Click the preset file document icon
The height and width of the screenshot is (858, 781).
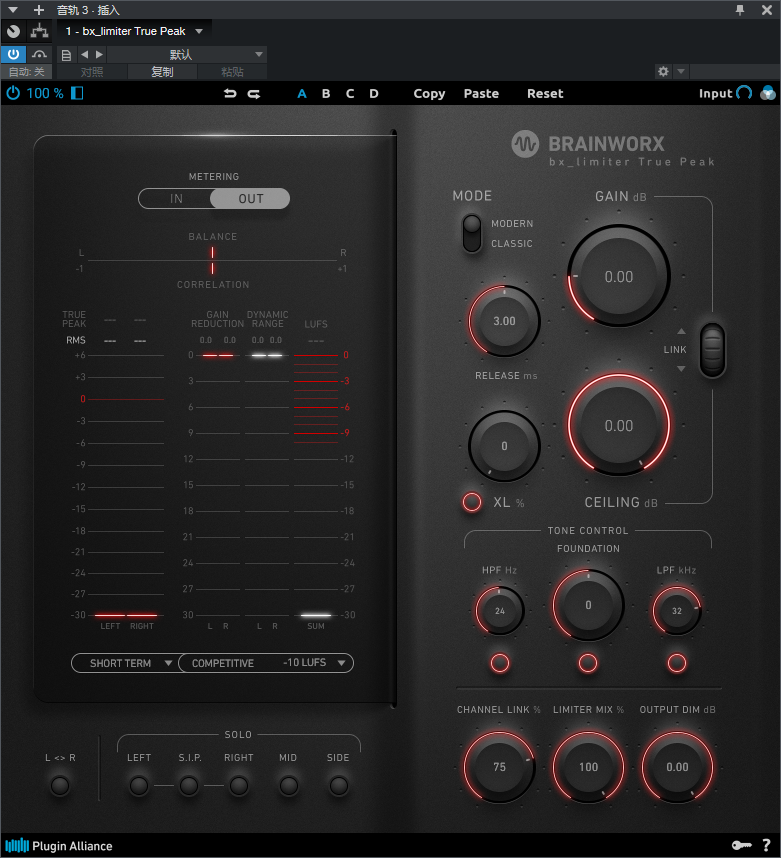coord(66,55)
